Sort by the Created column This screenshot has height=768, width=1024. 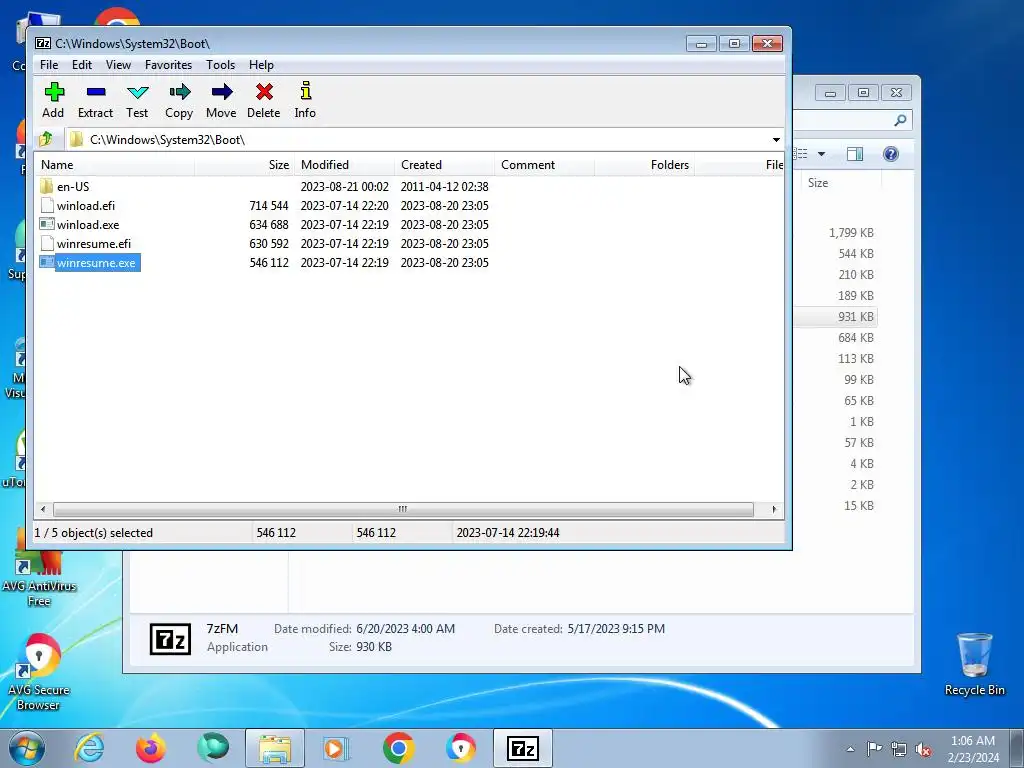445,165
